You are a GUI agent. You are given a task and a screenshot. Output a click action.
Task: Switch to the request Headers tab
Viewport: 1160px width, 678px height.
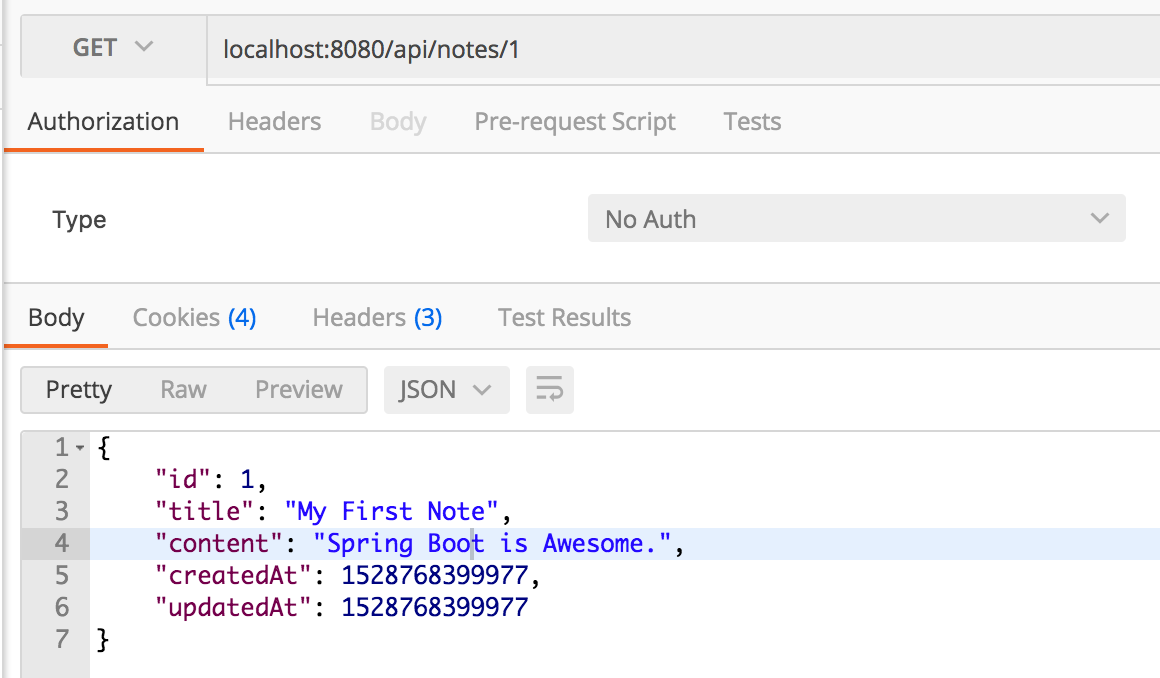coord(274,122)
